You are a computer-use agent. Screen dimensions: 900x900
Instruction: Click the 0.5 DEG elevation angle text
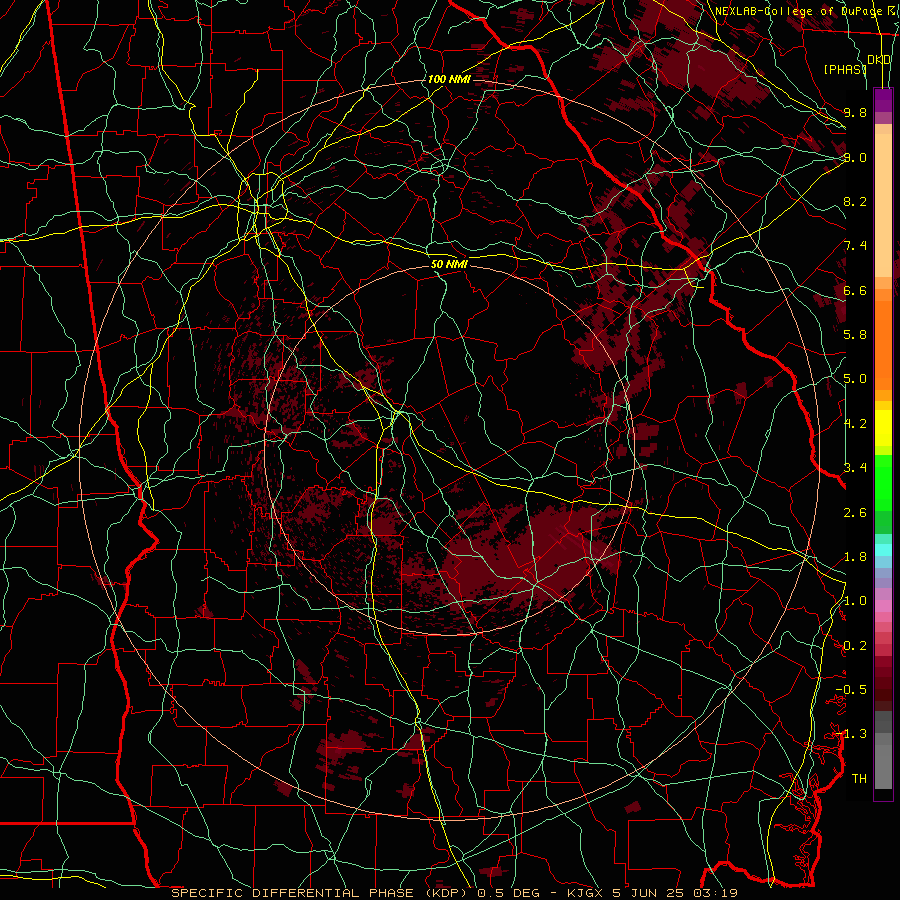[x=507, y=893]
